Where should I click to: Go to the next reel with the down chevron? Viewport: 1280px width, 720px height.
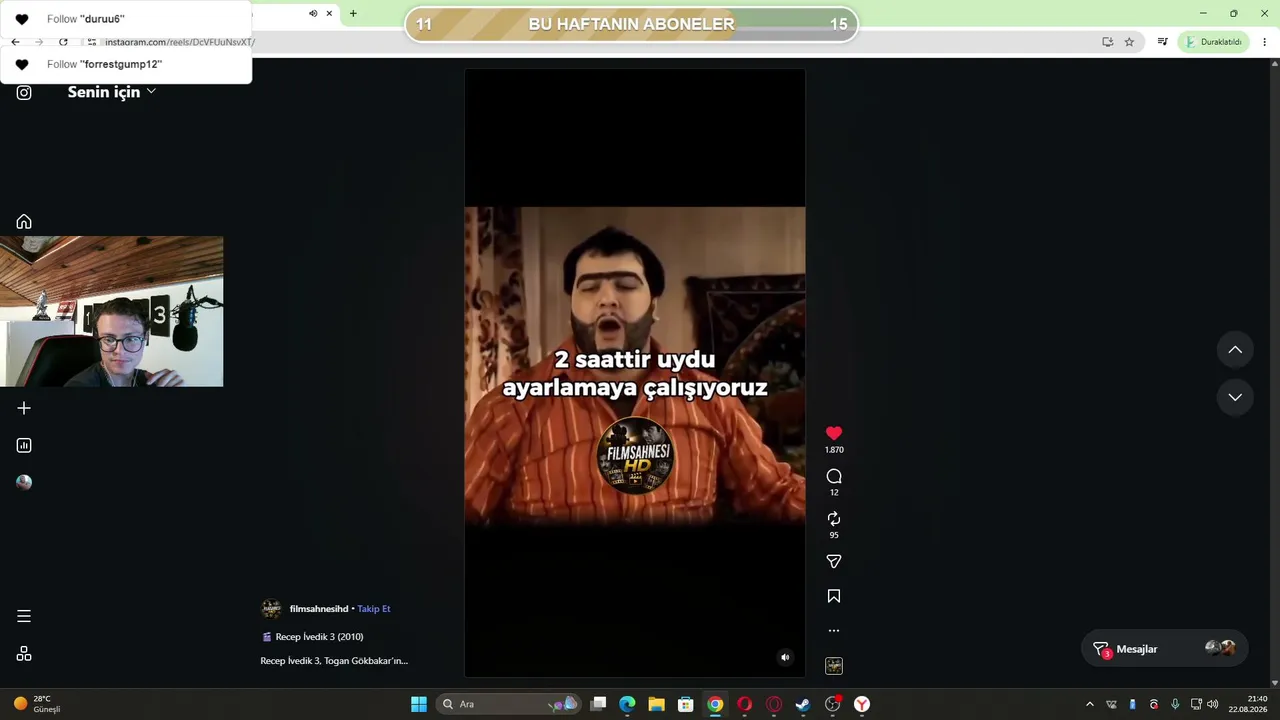pyautogui.click(x=1235, y=397)
